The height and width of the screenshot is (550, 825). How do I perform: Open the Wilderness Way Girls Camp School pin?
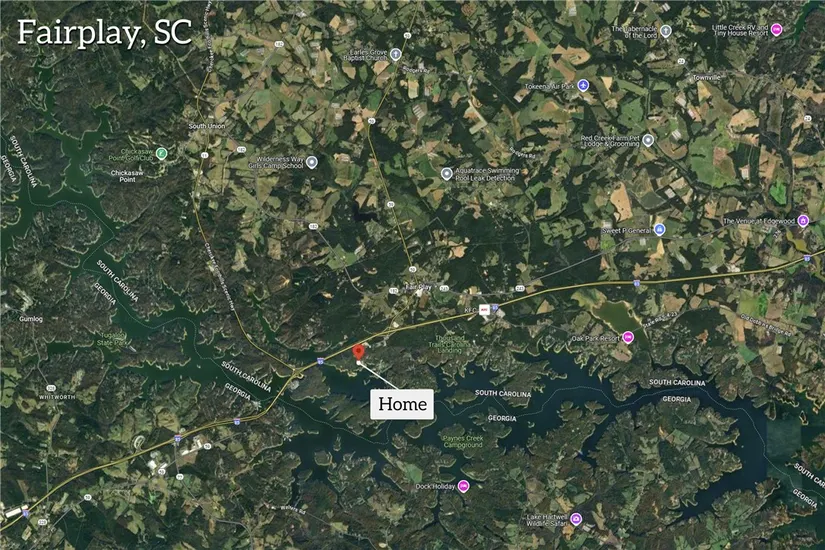[312, 162]
